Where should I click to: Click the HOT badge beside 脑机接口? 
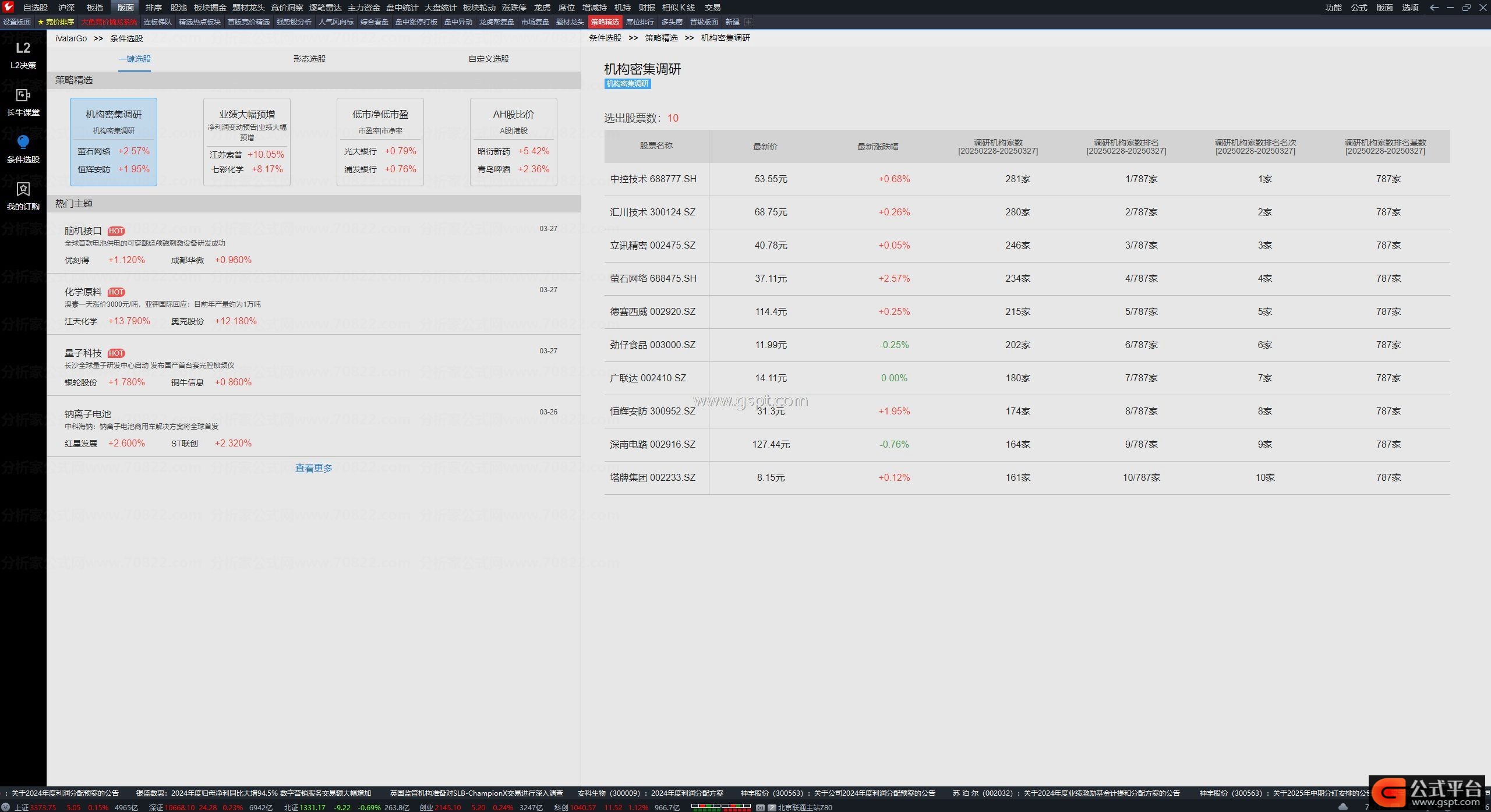point(116,231)
